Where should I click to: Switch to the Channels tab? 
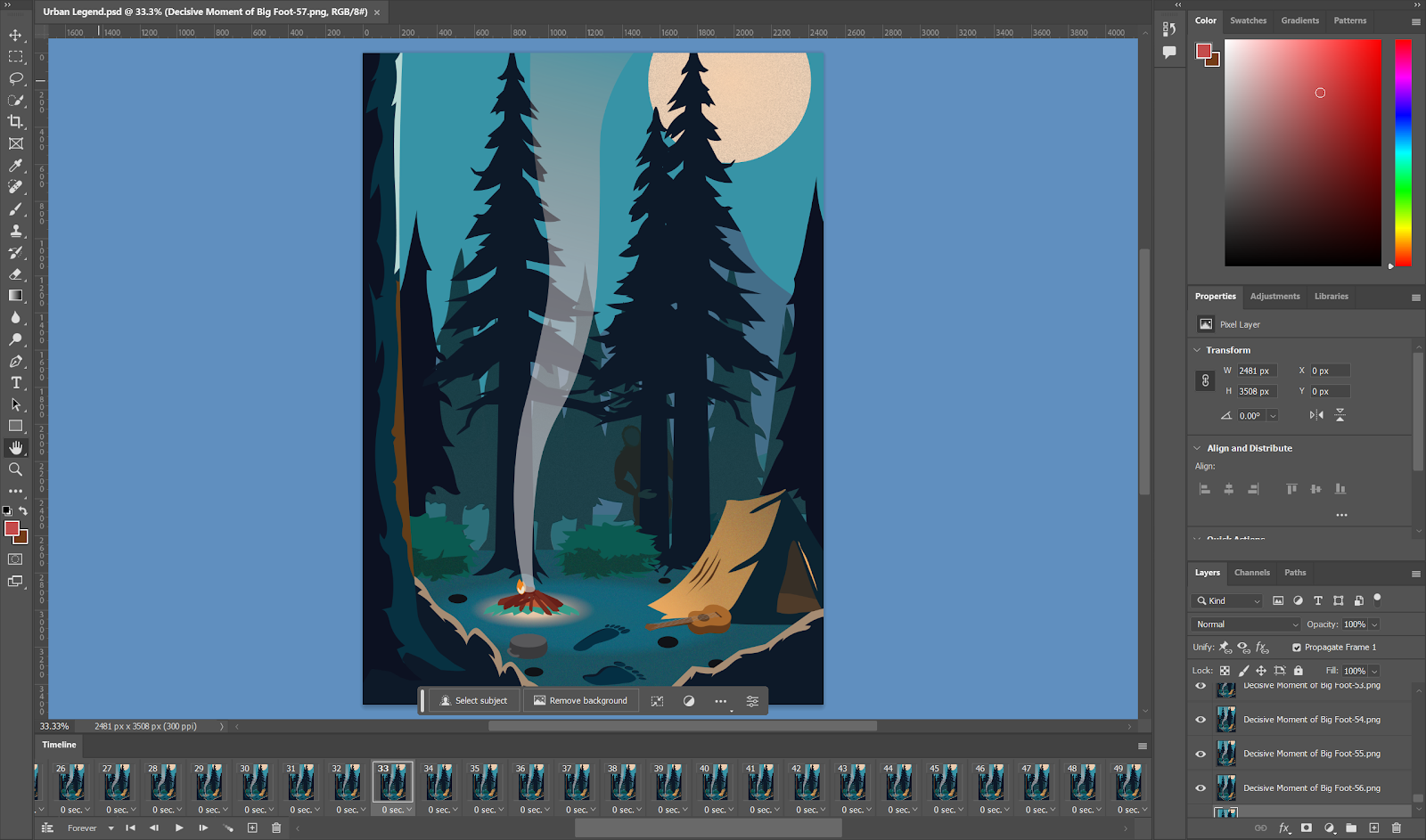coord(1251,573)
